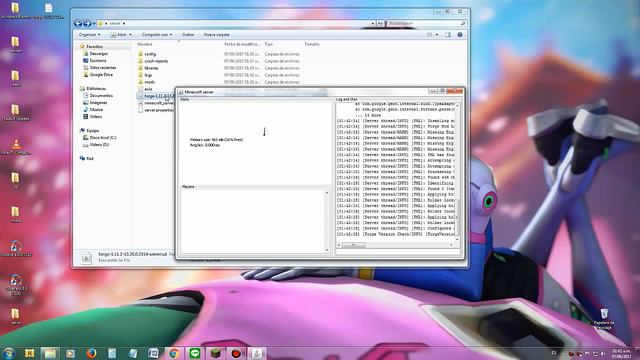Expand the Compartir con menu
This screenshot has height=360, width=640.
coord(157,35)
